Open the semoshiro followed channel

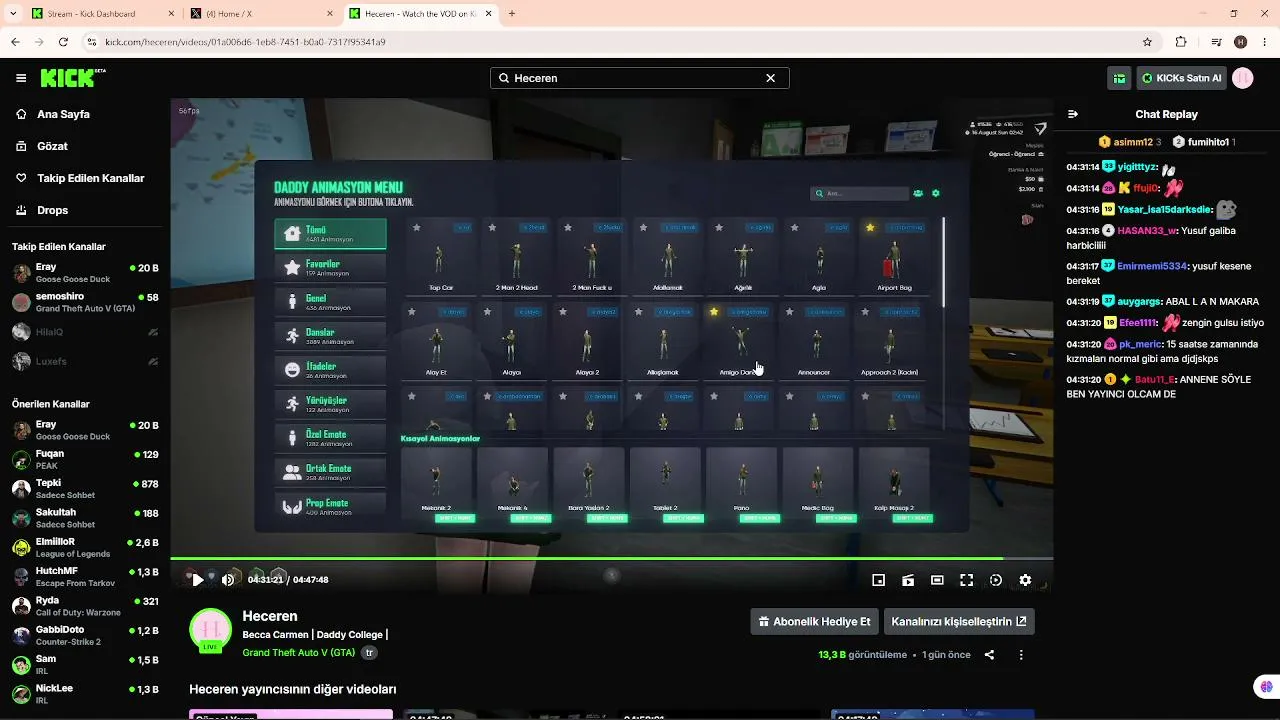coord(85,303)
